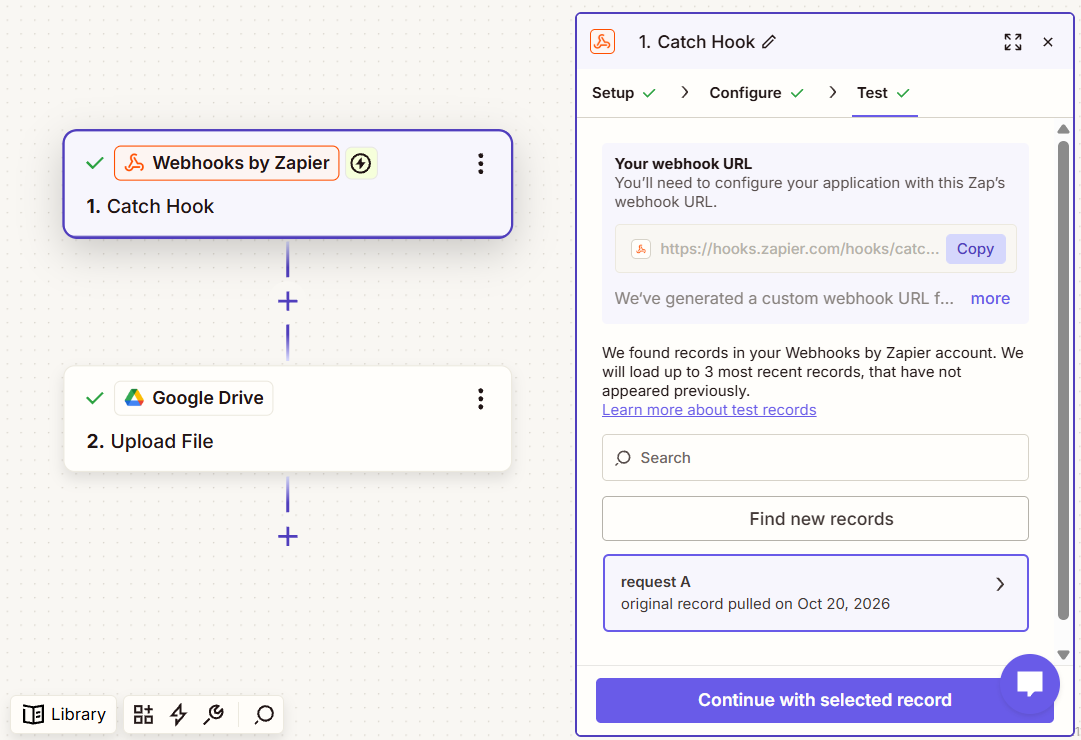Switch to the Setup tab
This screenshot has width=1081, height=740.
(x=623, y=93)
